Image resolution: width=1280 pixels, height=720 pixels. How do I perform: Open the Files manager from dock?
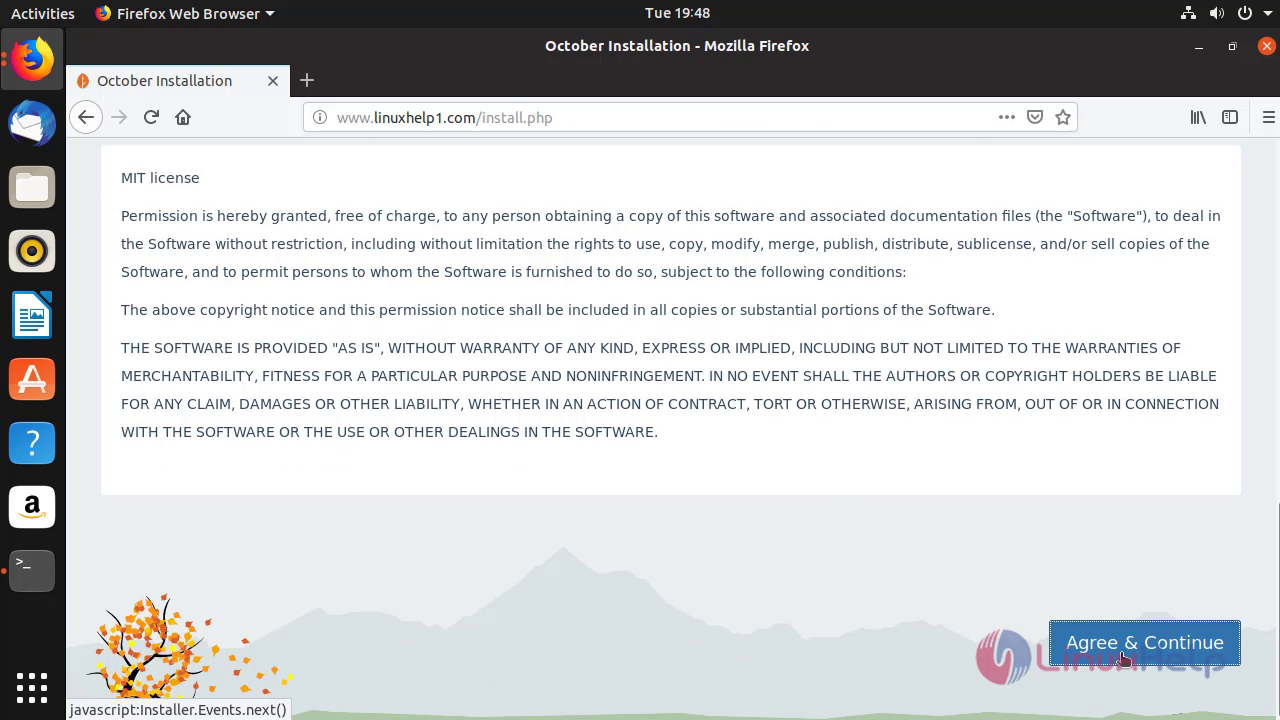(32, 188)
